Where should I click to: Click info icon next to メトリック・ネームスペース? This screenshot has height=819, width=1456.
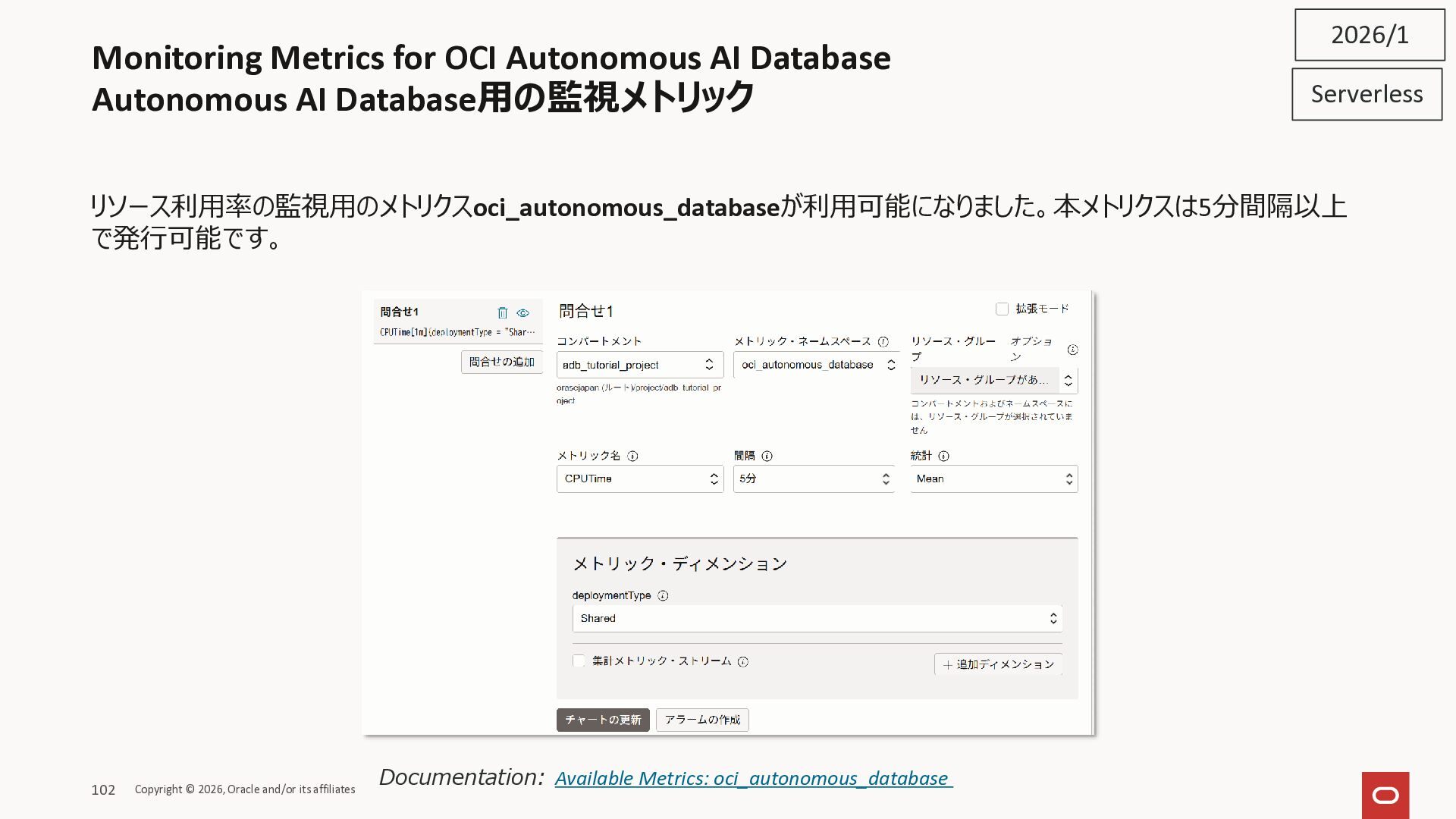[883, 342]
